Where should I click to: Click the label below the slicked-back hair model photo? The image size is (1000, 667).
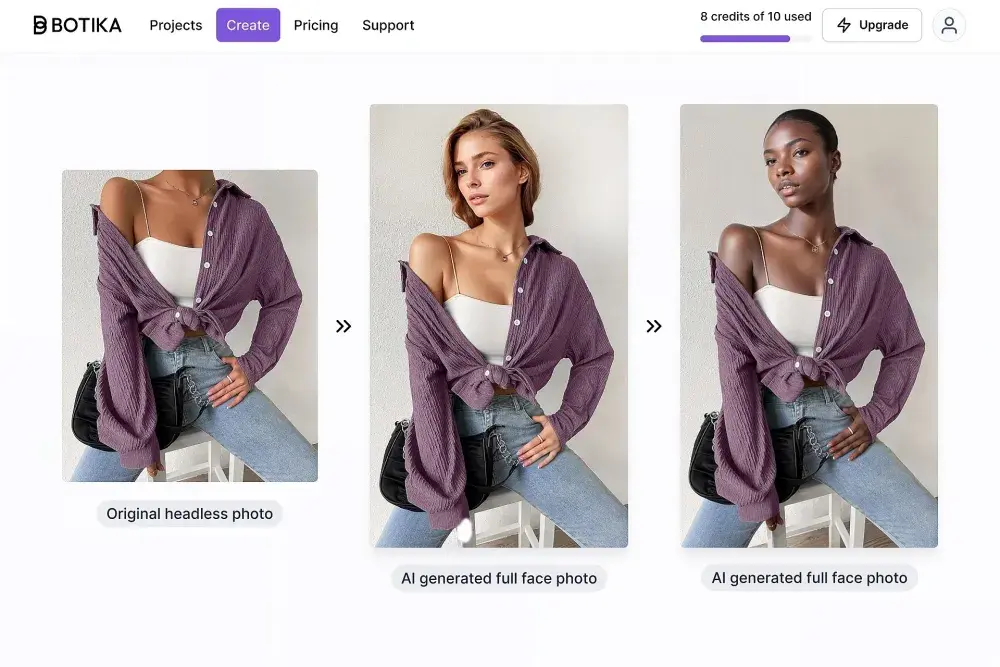809,578
